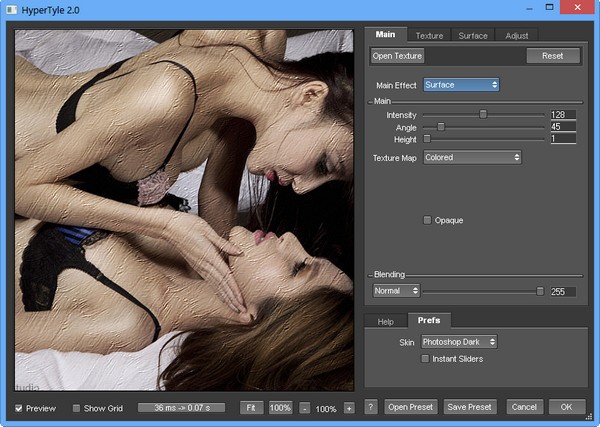Switch to the Texture tab
600x427 pixels.
429,36
